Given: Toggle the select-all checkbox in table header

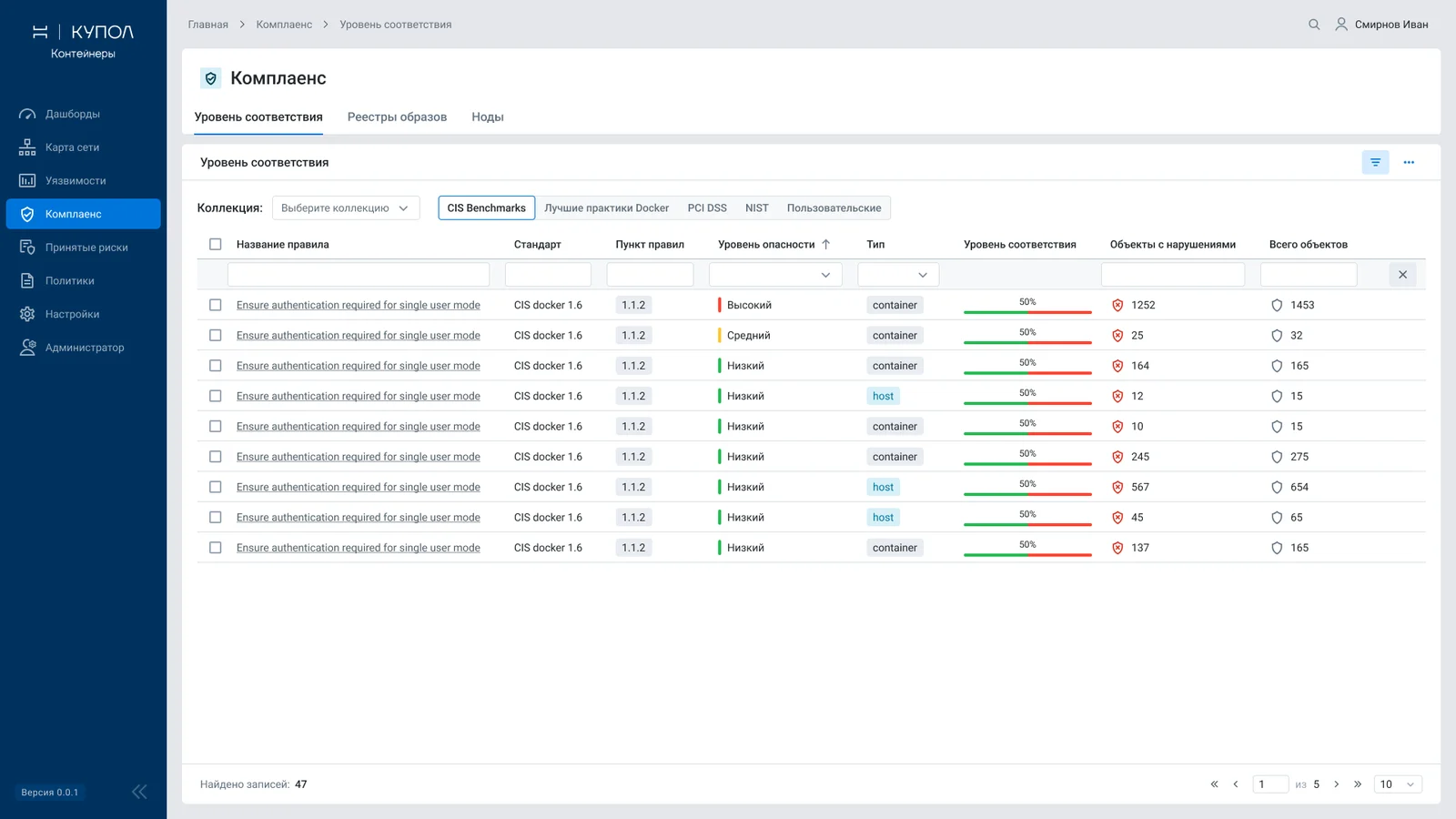Looking at the screenshot, I should tap(216, 244).
